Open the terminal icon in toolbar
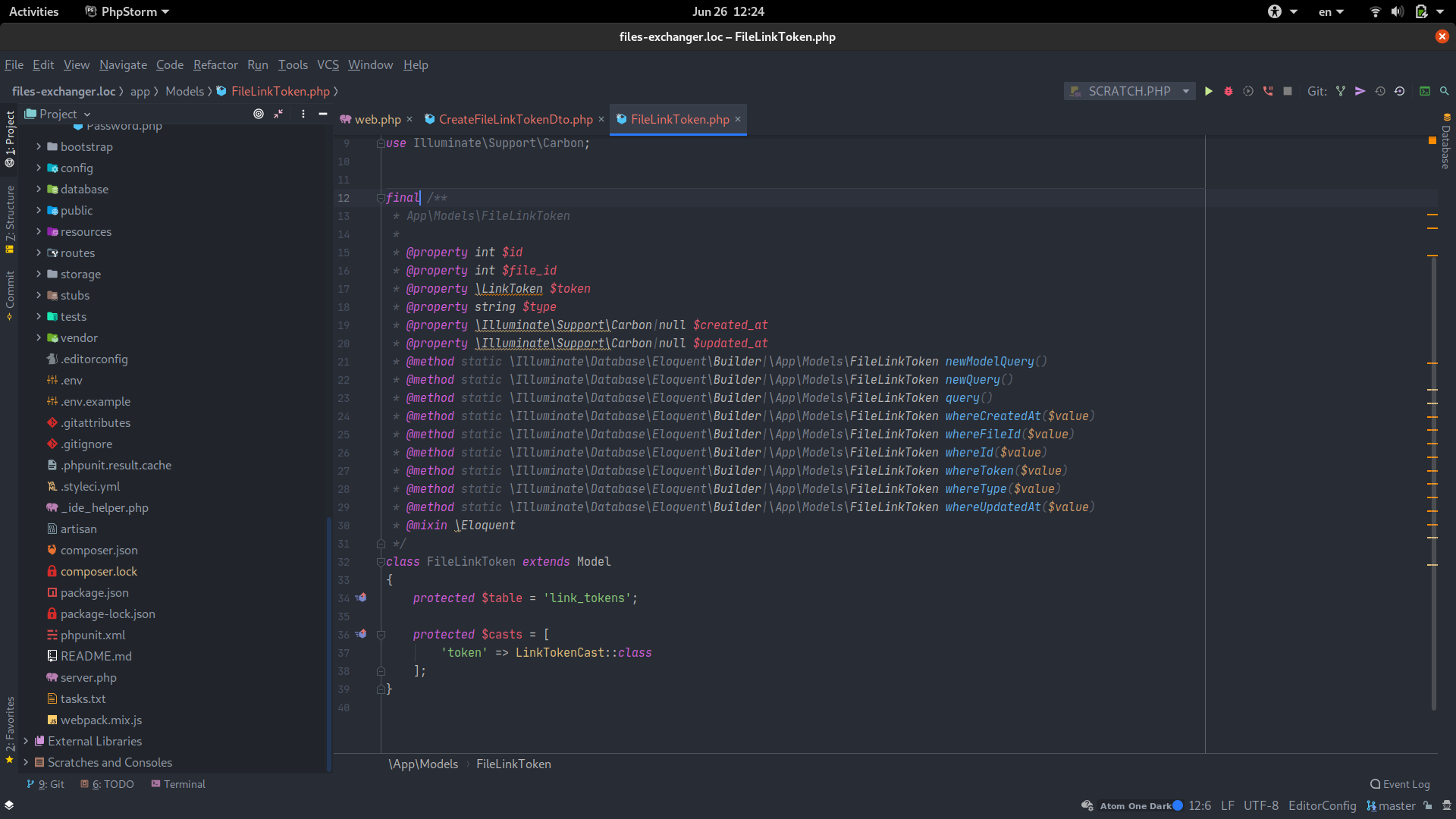This screenshot has height=819, width=1456. point(1425,91)
